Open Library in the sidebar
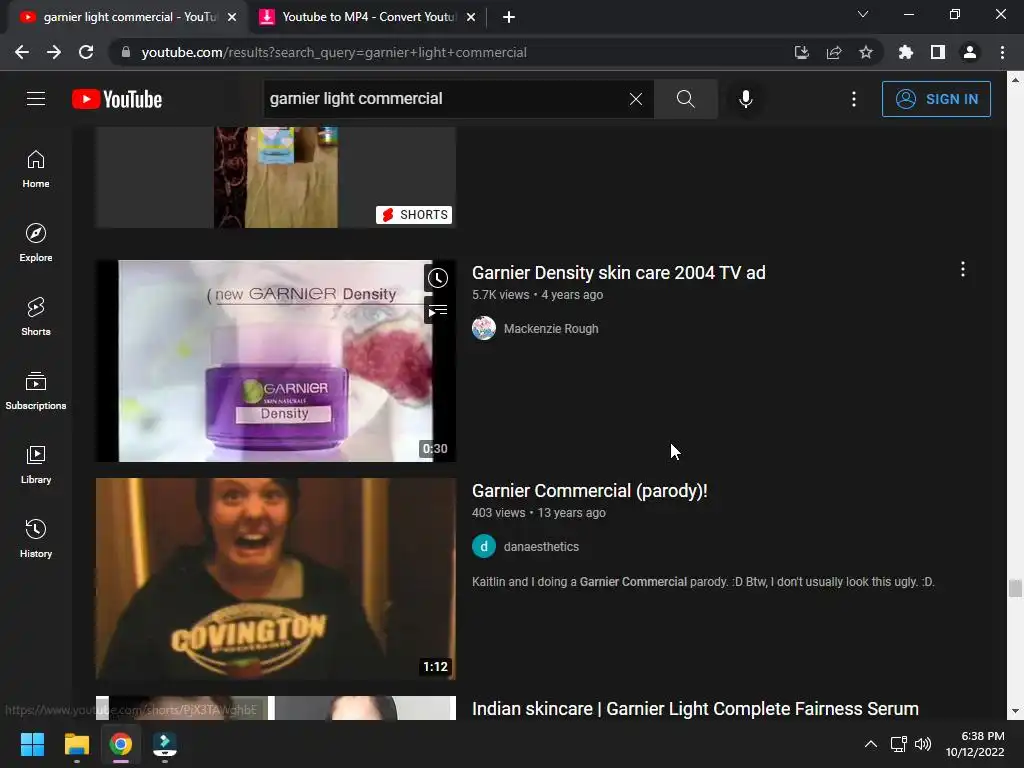 click(x=36, y=464)
